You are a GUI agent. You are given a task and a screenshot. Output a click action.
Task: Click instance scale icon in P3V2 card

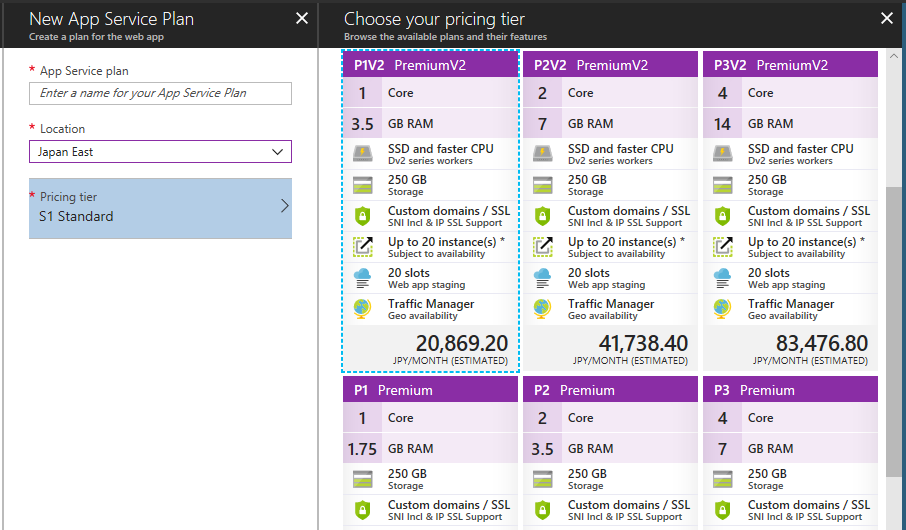(x=723, y=247)
